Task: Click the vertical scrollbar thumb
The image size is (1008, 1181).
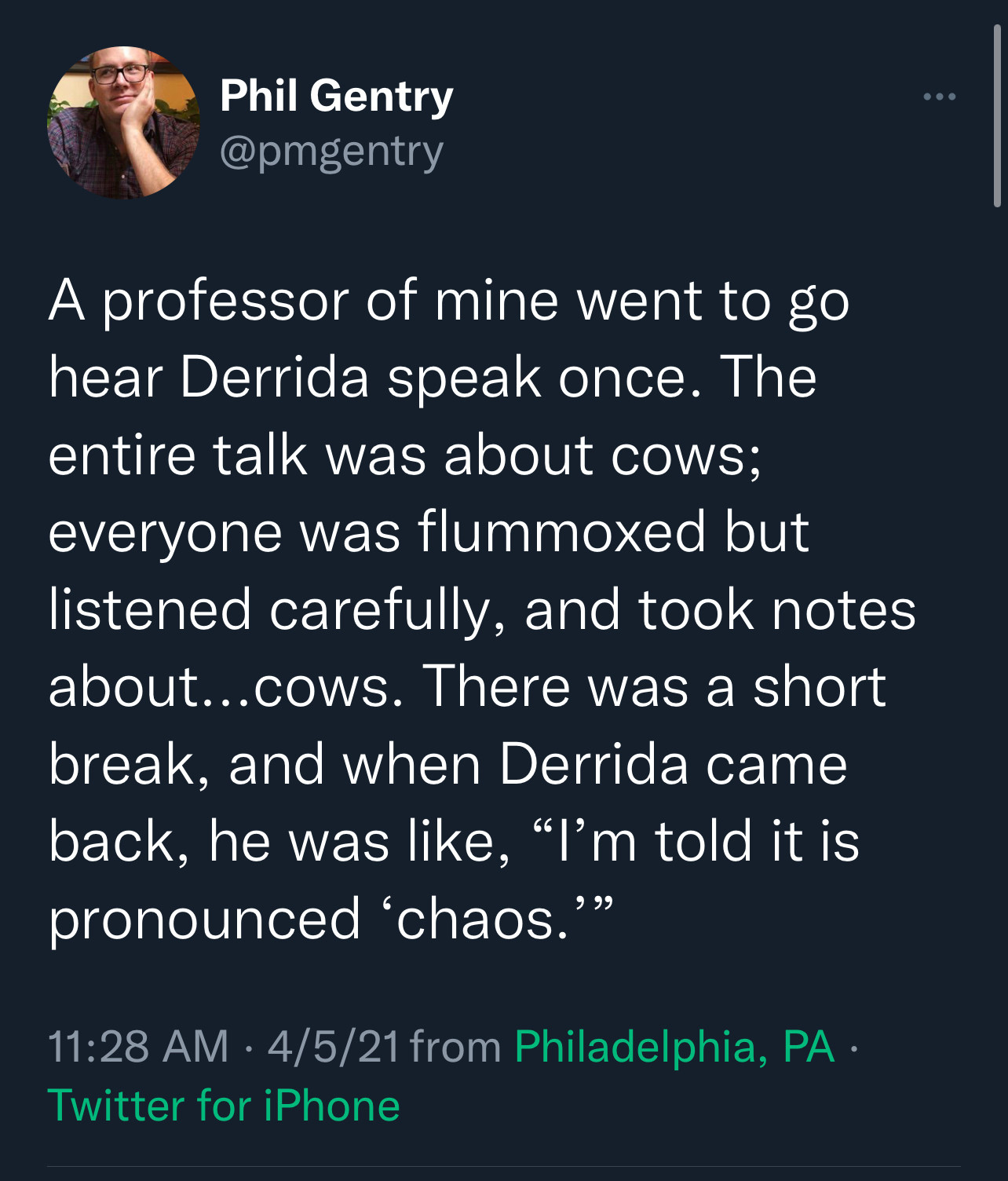Action: point(996,116)
